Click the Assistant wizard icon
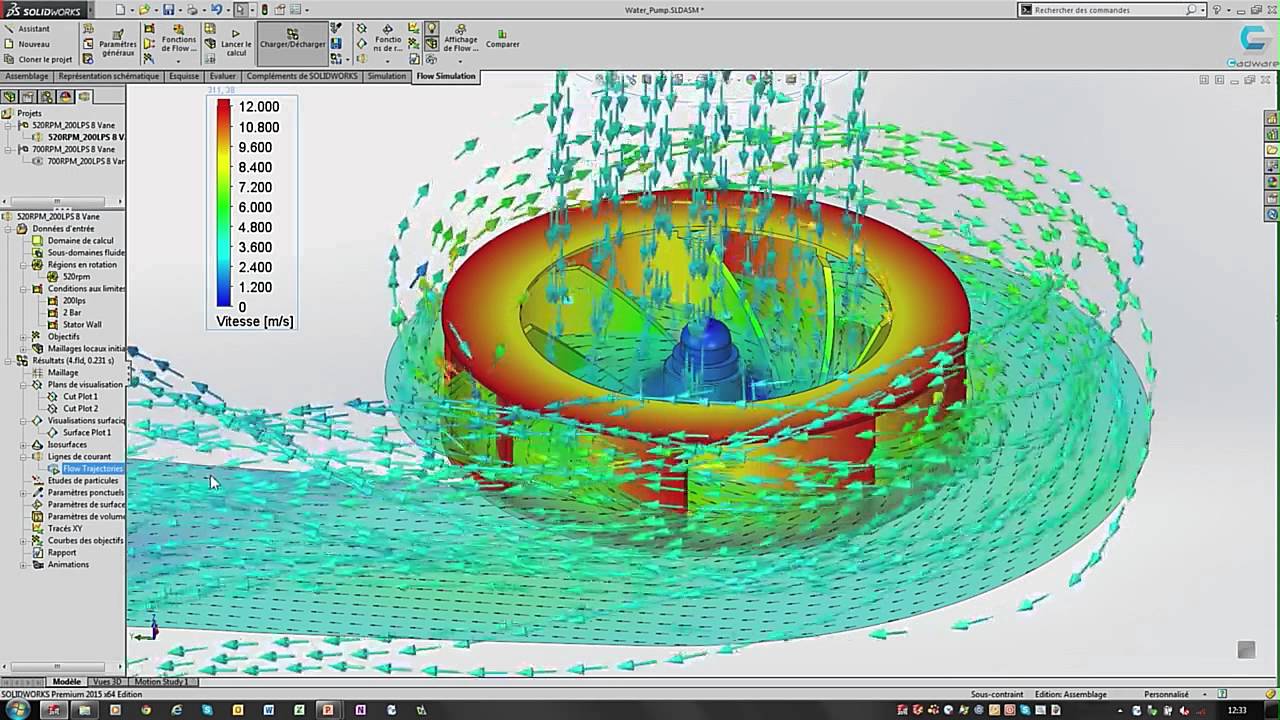This screenshot has width=1280, height=720. point(9,29)
